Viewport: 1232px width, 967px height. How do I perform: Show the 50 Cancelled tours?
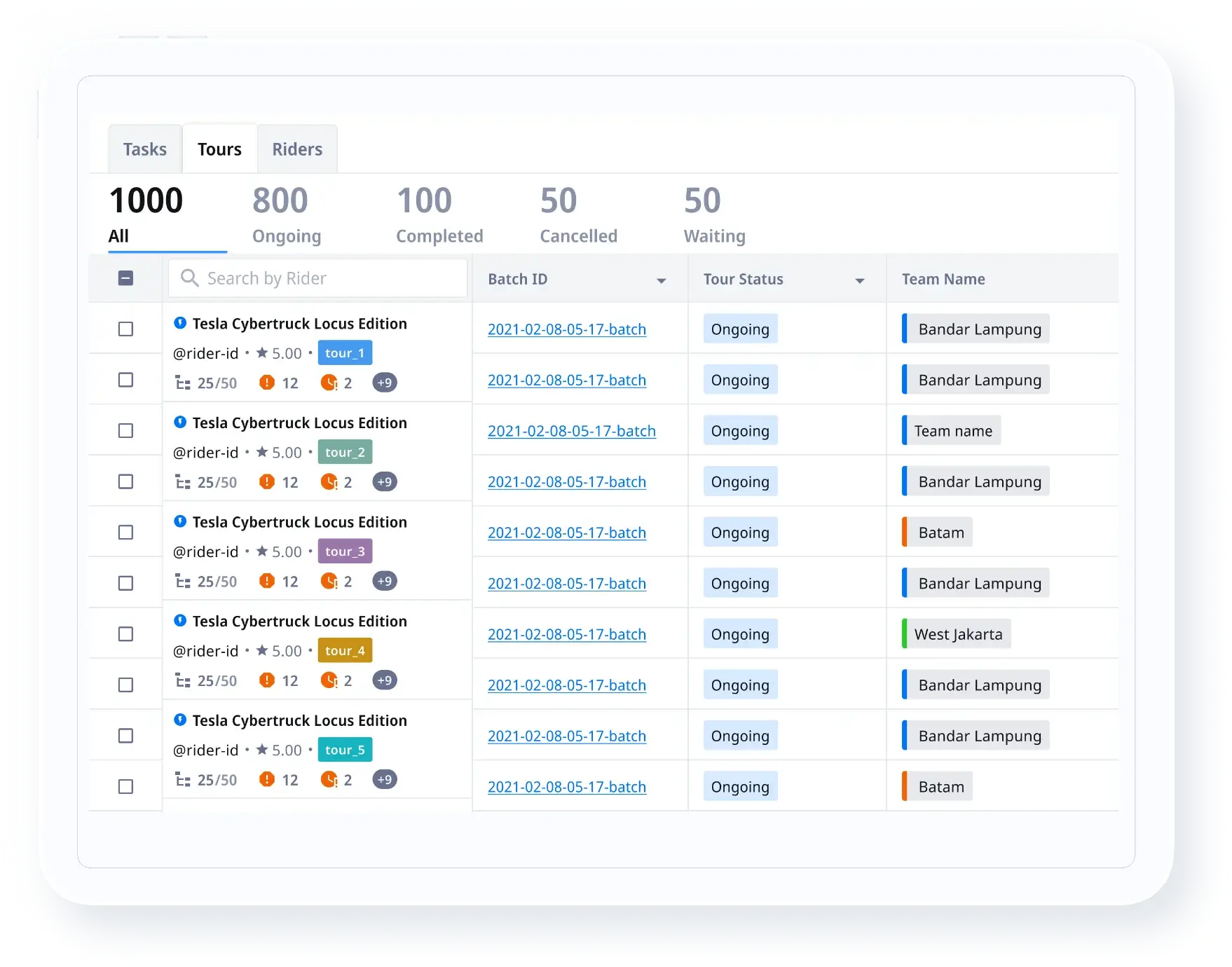[578, 214]
